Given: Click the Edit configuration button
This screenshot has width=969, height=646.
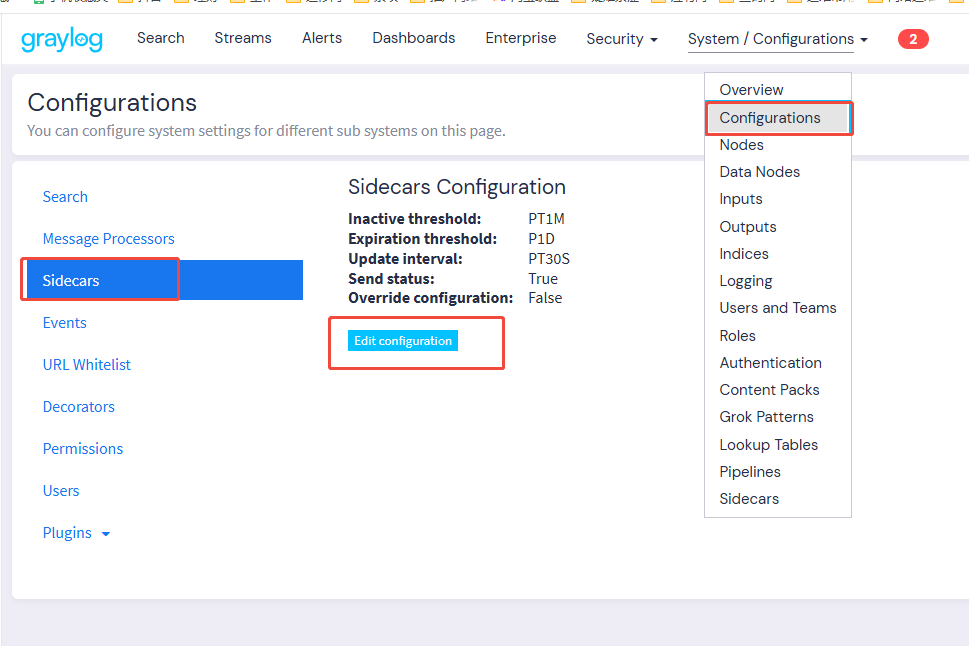Looking at the screenshot, I should pyautogui.click(x=403, y=341).
